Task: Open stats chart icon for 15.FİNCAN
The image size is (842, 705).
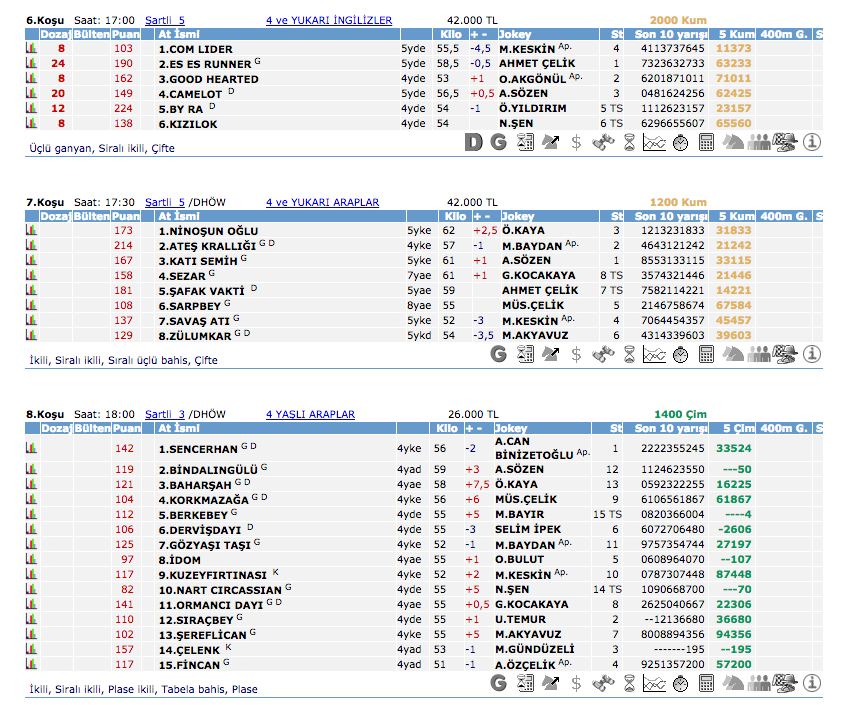Action: pyautogui.click(x=31, y=664)
